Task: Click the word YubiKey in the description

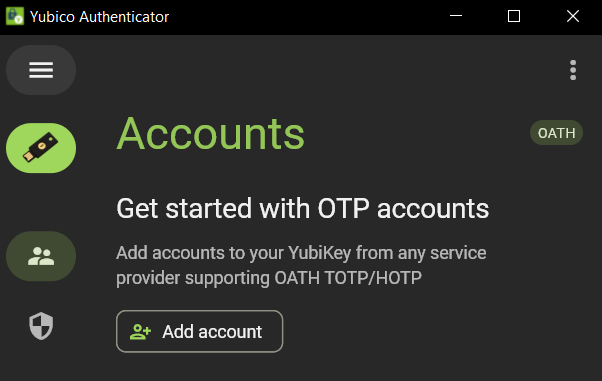Action: click(319, 253)
